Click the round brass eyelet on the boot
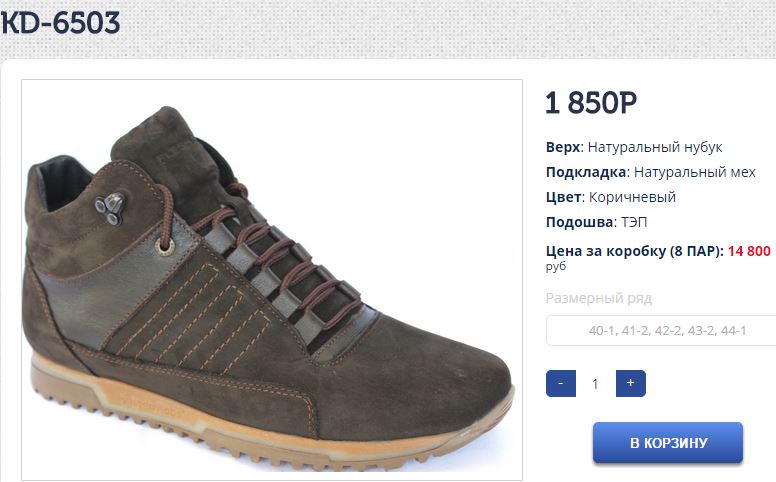This screenshot has height=482, width=776. pos(165,246)
